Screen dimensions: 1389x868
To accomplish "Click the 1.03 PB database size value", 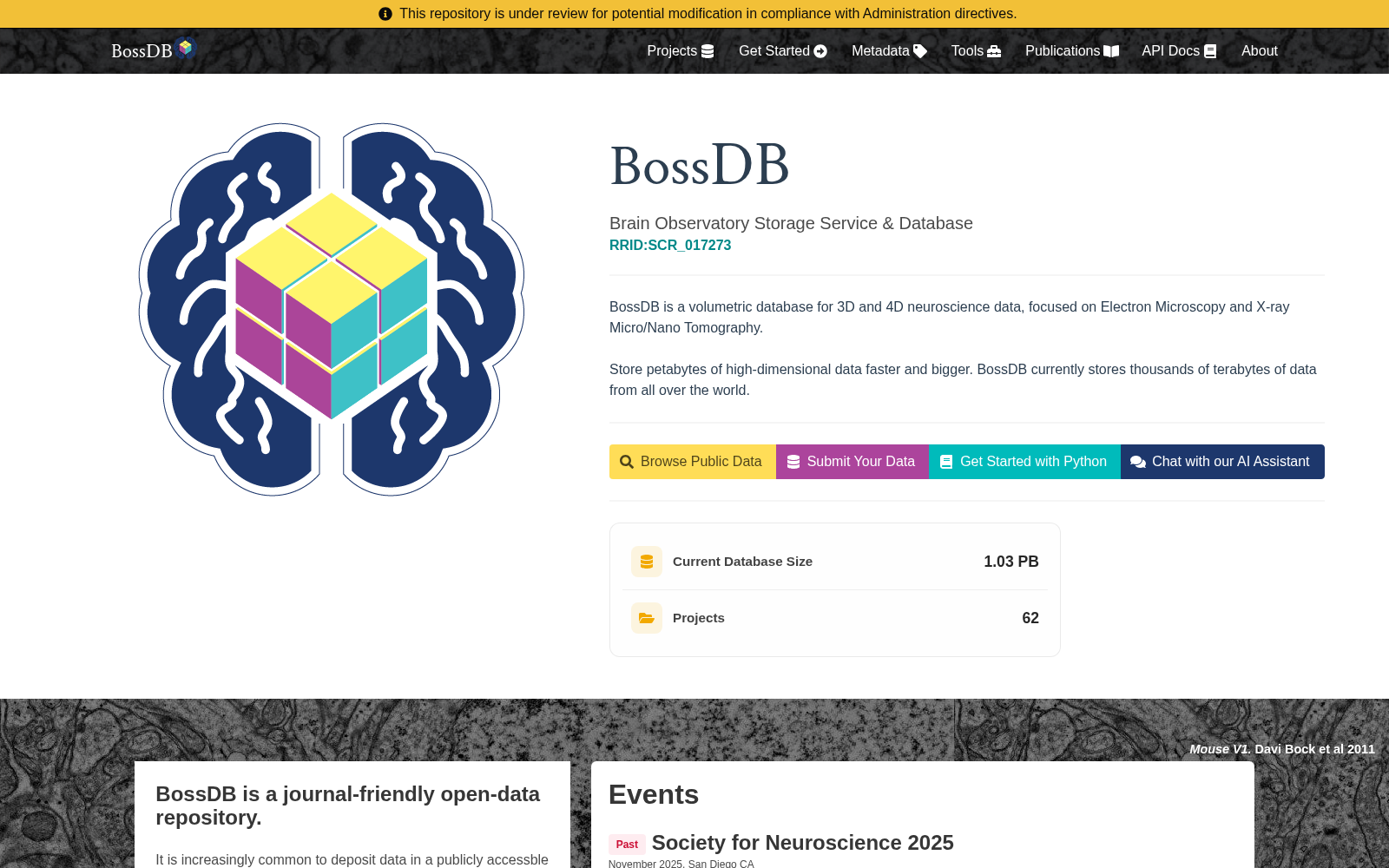I will coord(1011,562).
